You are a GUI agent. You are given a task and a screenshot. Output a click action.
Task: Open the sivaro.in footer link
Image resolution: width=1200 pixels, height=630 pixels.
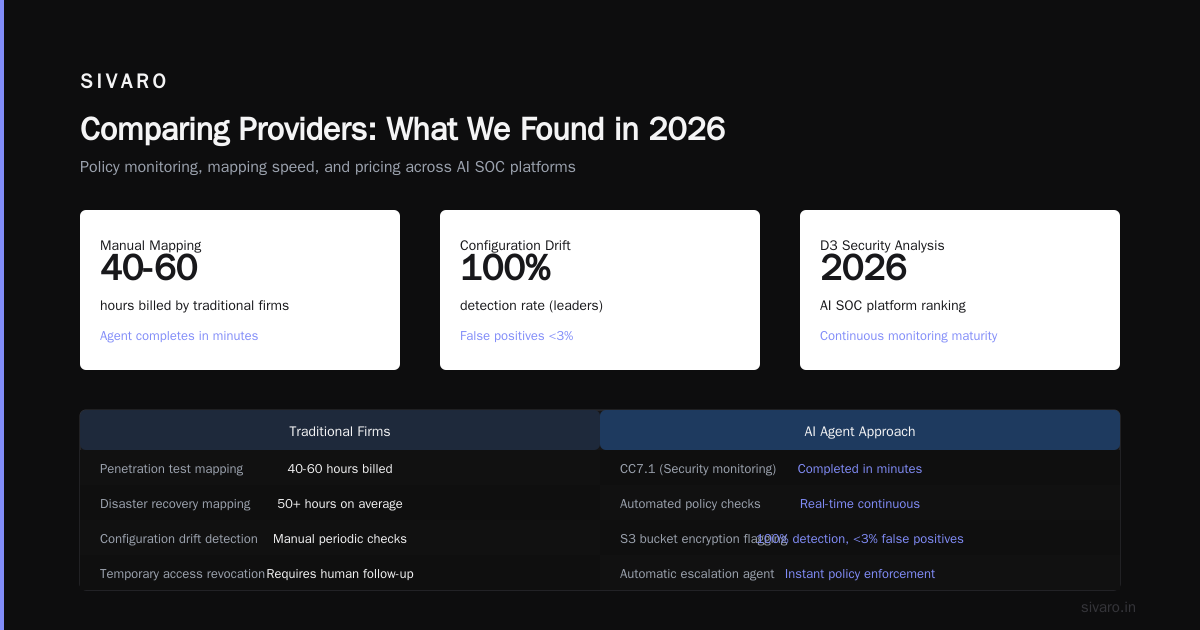pyautogui.click(x=1108, y=607)
